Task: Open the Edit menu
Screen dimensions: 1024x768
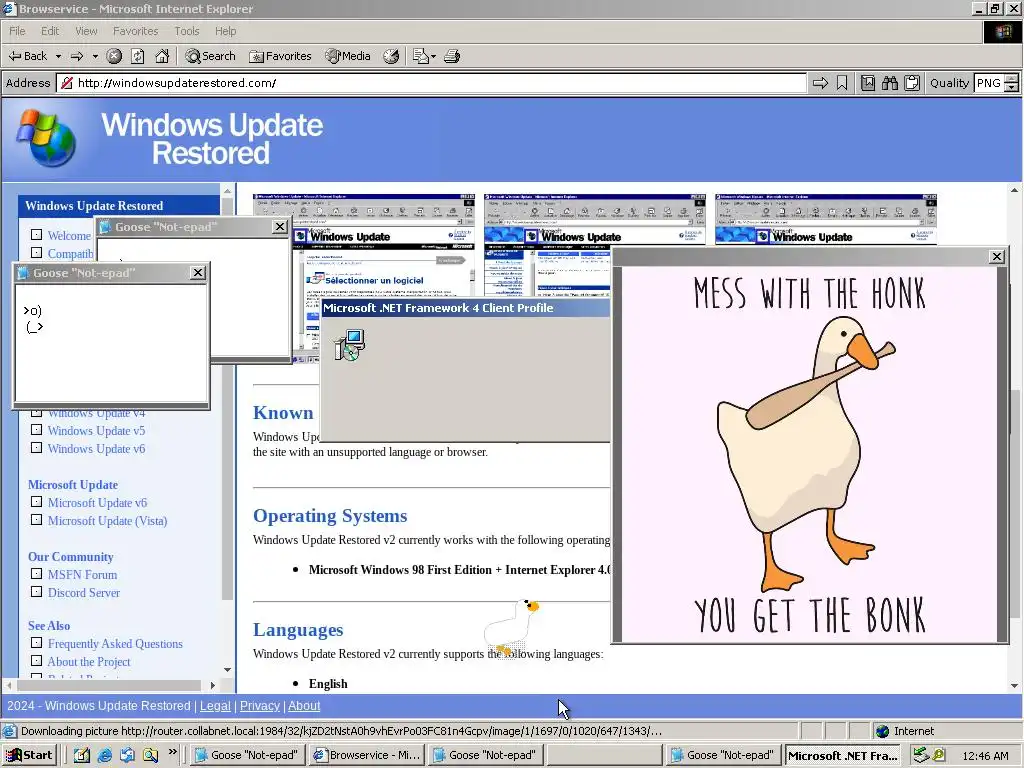Action: [x=50, y=31]
